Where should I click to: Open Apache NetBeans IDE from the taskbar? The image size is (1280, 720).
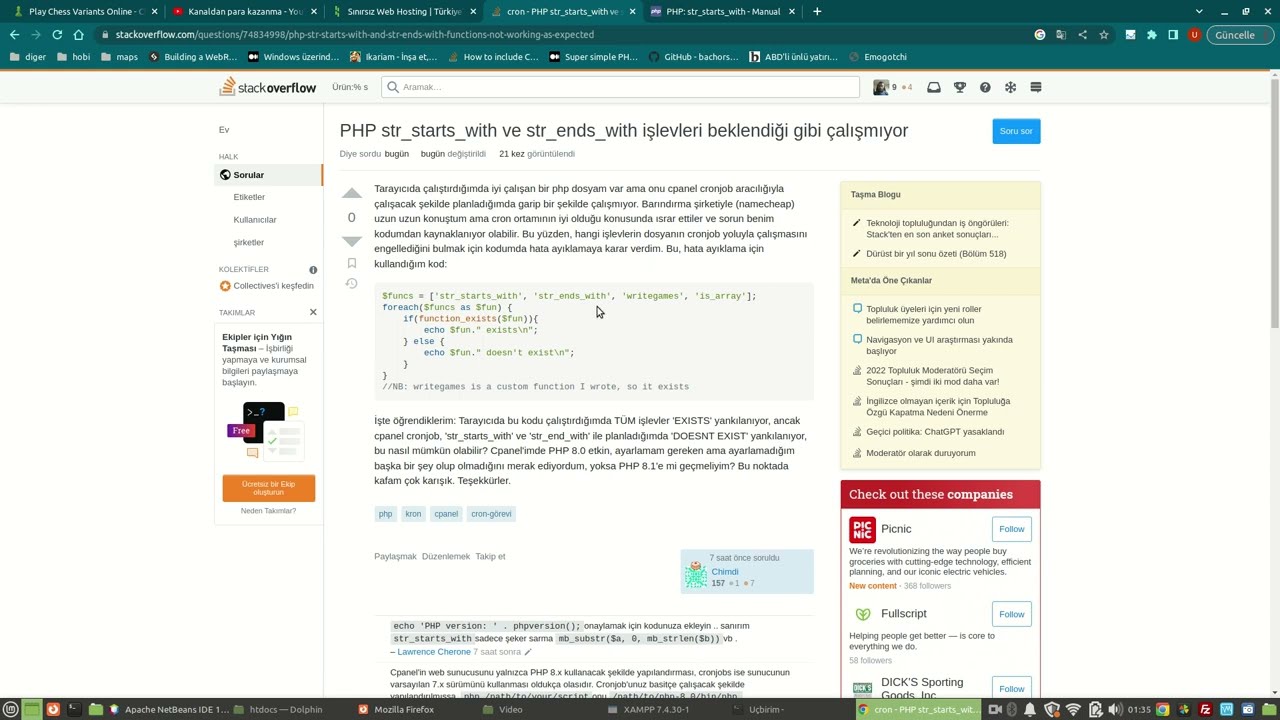point(168,710)
